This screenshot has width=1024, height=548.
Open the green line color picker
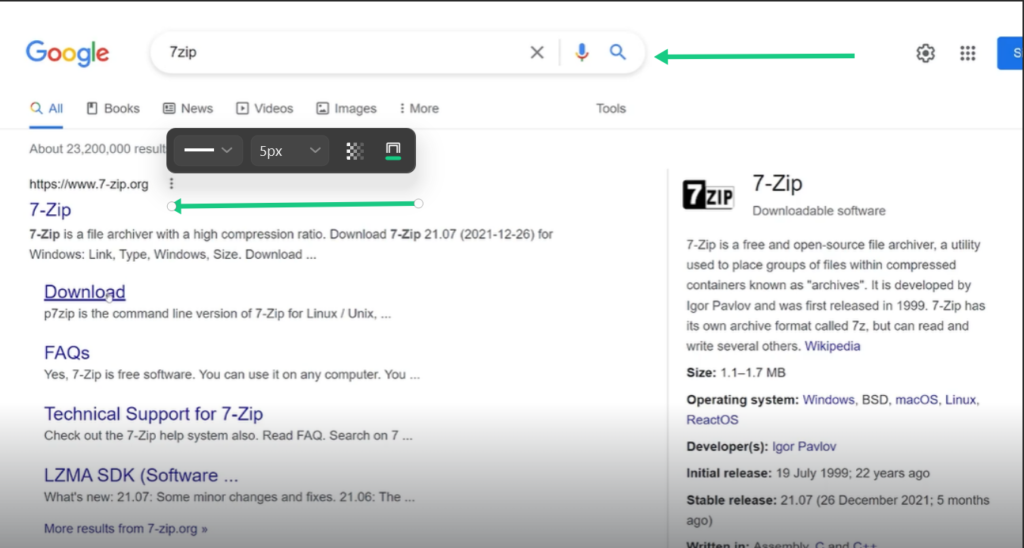pos(392,151)
